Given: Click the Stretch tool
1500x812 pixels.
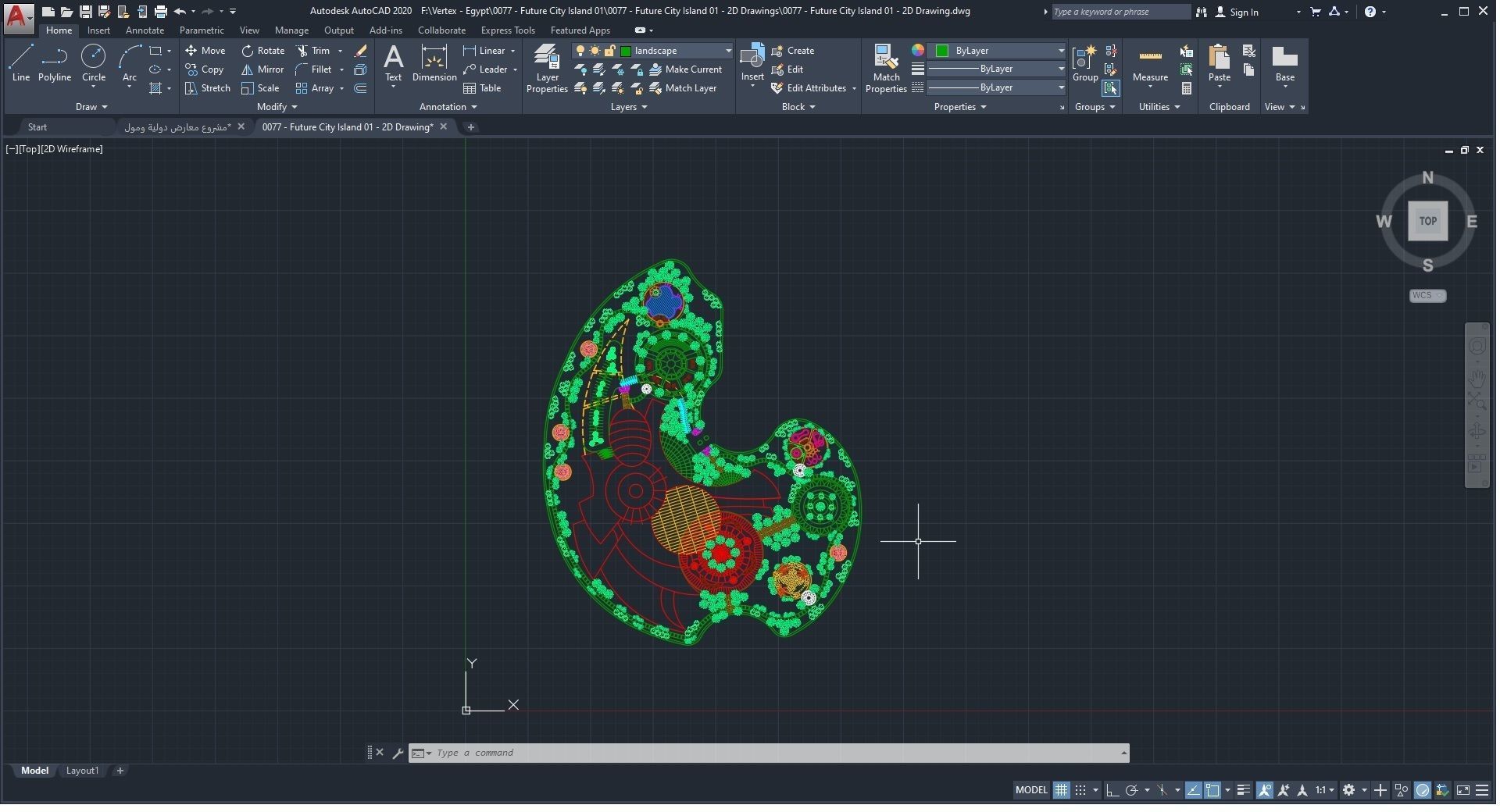Looking at the screenshot, I should [x=208, y=88].
